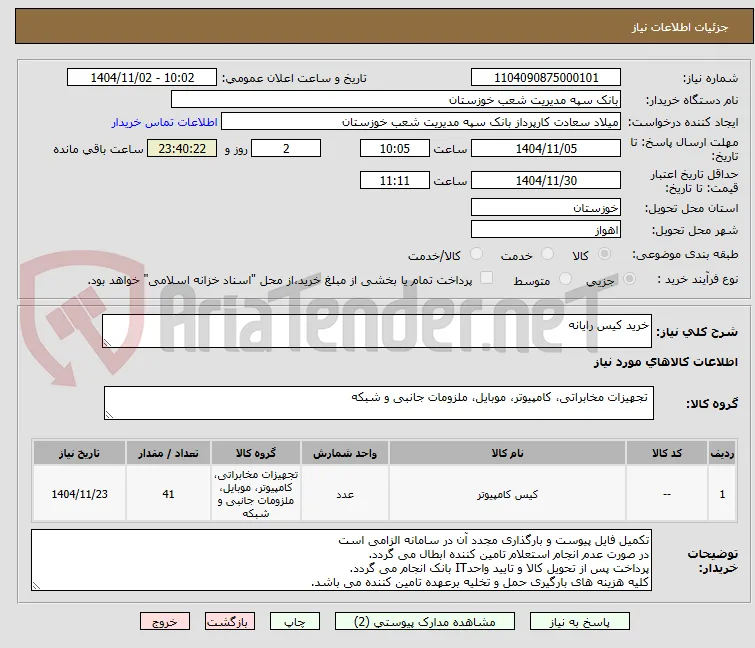Click the ردیف column header
The image size is (755, 648).
(x=722, y=453)
